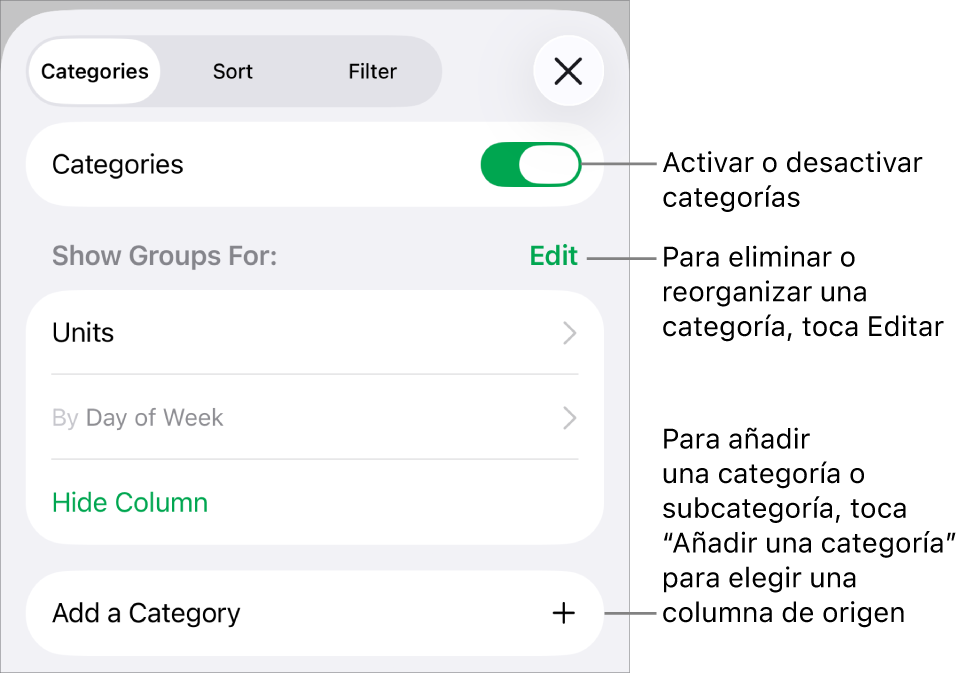Choose Add a Category
This screenshot has width=961, height=673.
146,613
